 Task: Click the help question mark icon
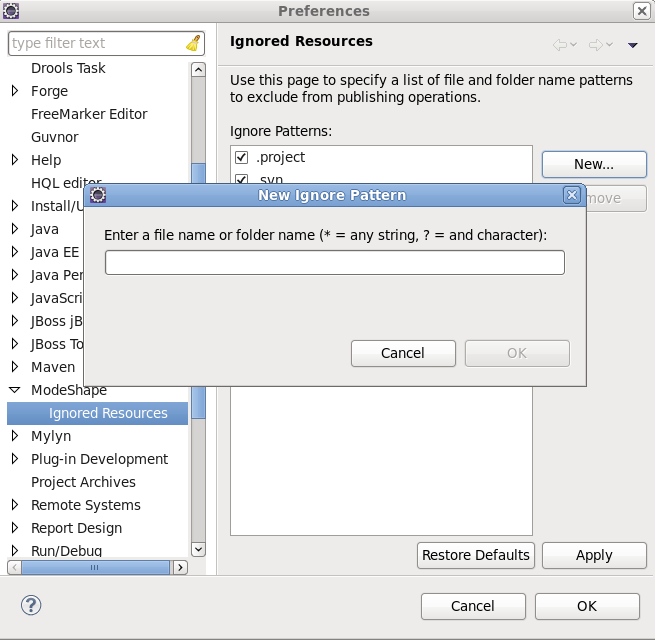pyautogui.click(x=32, y=605)
